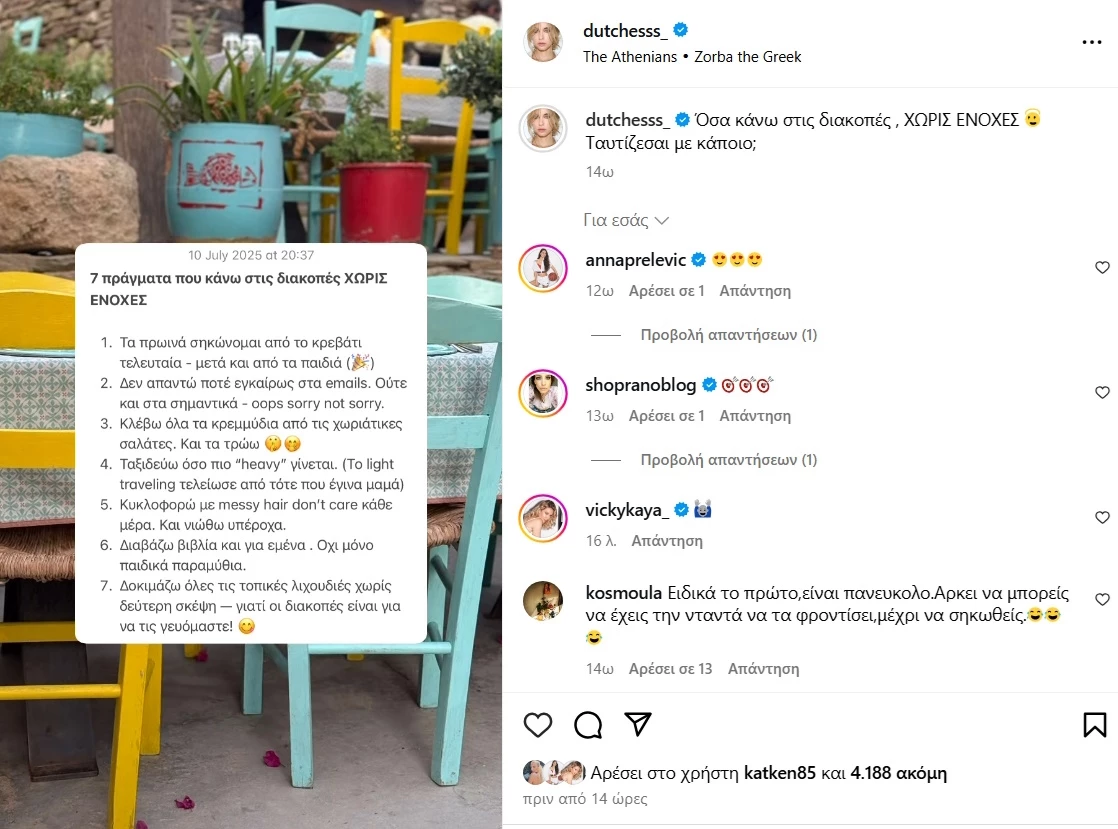Image resolution: width=1118 pixels, height=829 pixels.
Task: Open the Zorba the Greek audio link
Action: pyautogui.click(x=747, y=57)
